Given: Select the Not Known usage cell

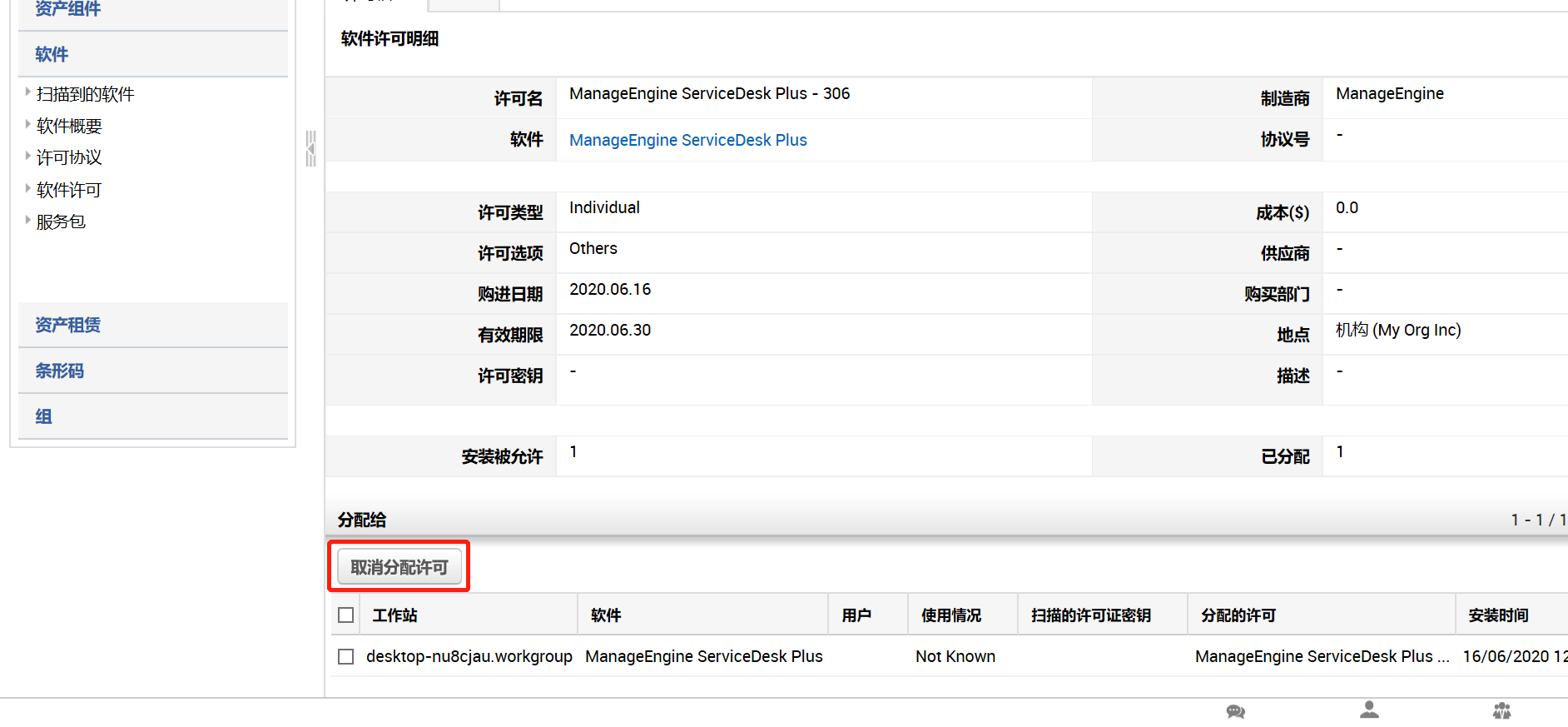Looking at the screenshot, I should pos(955,656).
